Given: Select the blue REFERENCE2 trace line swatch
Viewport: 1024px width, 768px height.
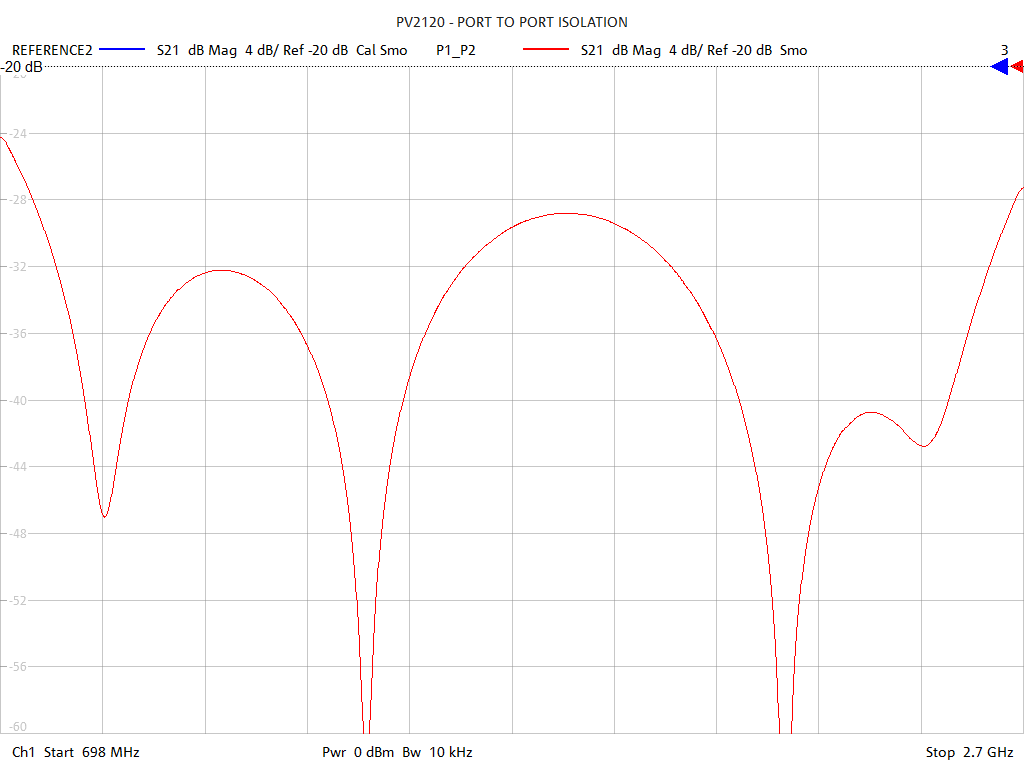Looking at the screenshot, I should (x=121, y=50).
